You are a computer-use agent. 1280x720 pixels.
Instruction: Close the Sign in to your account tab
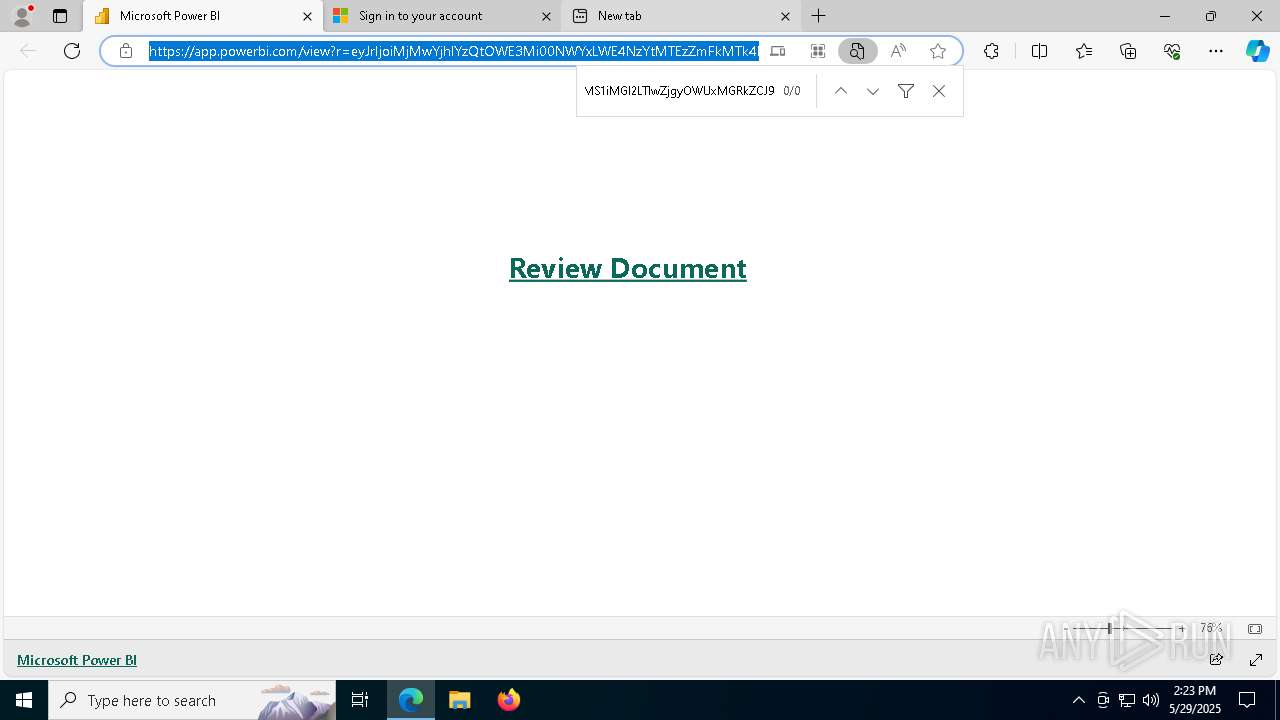[546, 16]
